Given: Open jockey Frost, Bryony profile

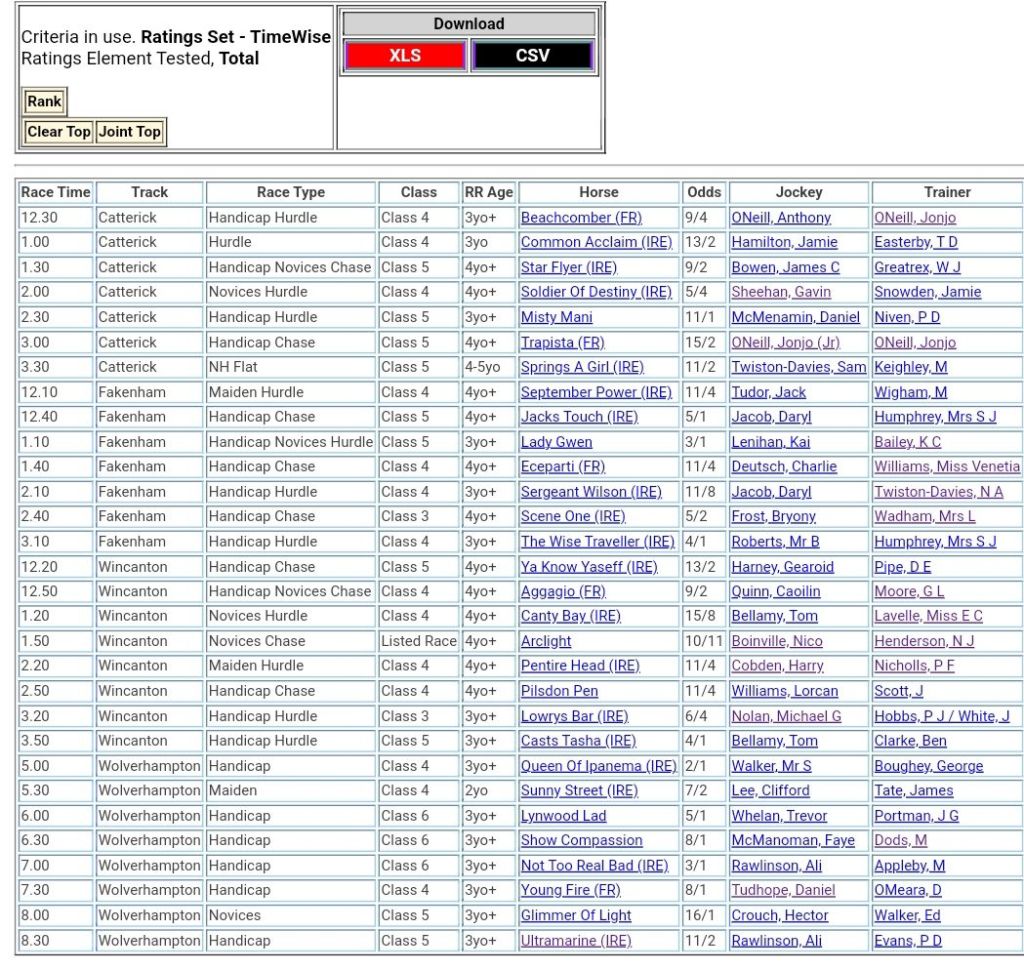Looking at the screenshot, I should tap(773, 517).
